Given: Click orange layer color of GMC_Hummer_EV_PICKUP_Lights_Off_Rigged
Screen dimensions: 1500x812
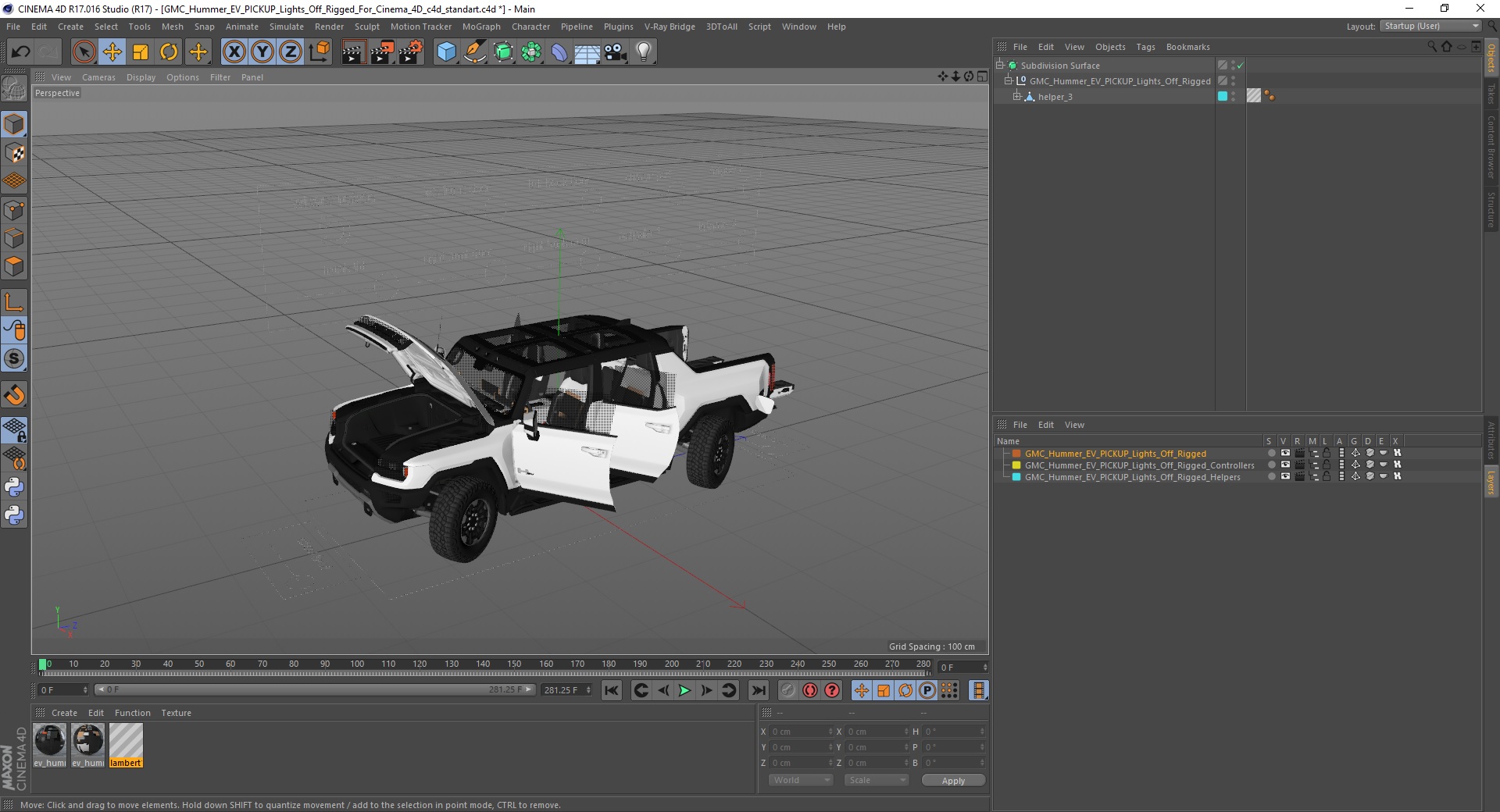Looking at the screenshot, I should [x=1016, y=454].
